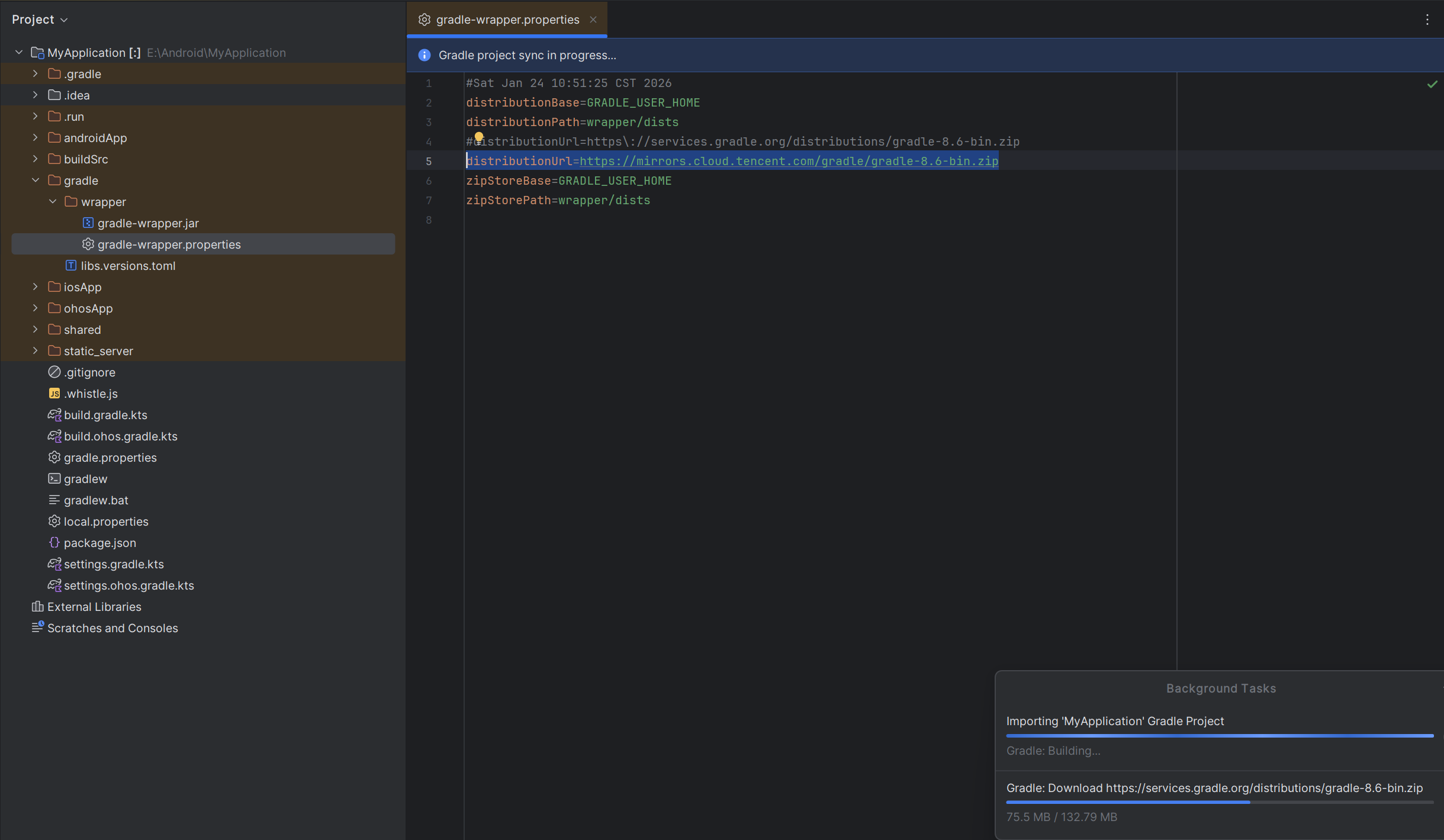Select the gradle-wrapper.properties editor tab

507,20
